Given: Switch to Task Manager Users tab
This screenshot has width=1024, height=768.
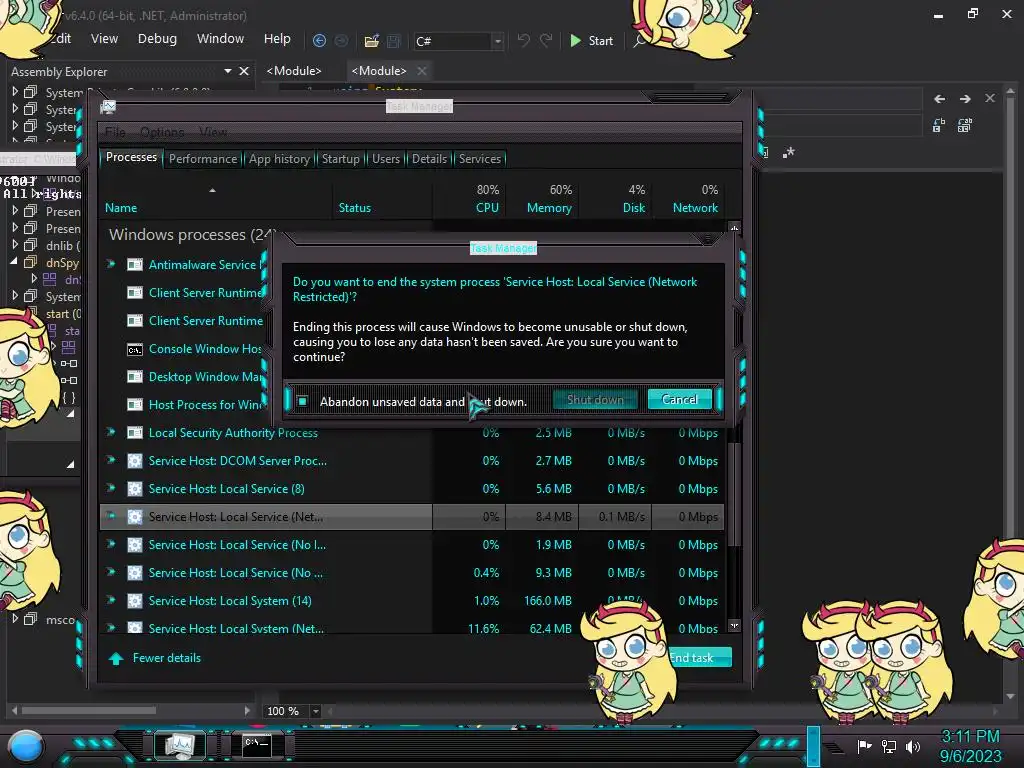Looking at the screenshot, I should tap(386, 159).
